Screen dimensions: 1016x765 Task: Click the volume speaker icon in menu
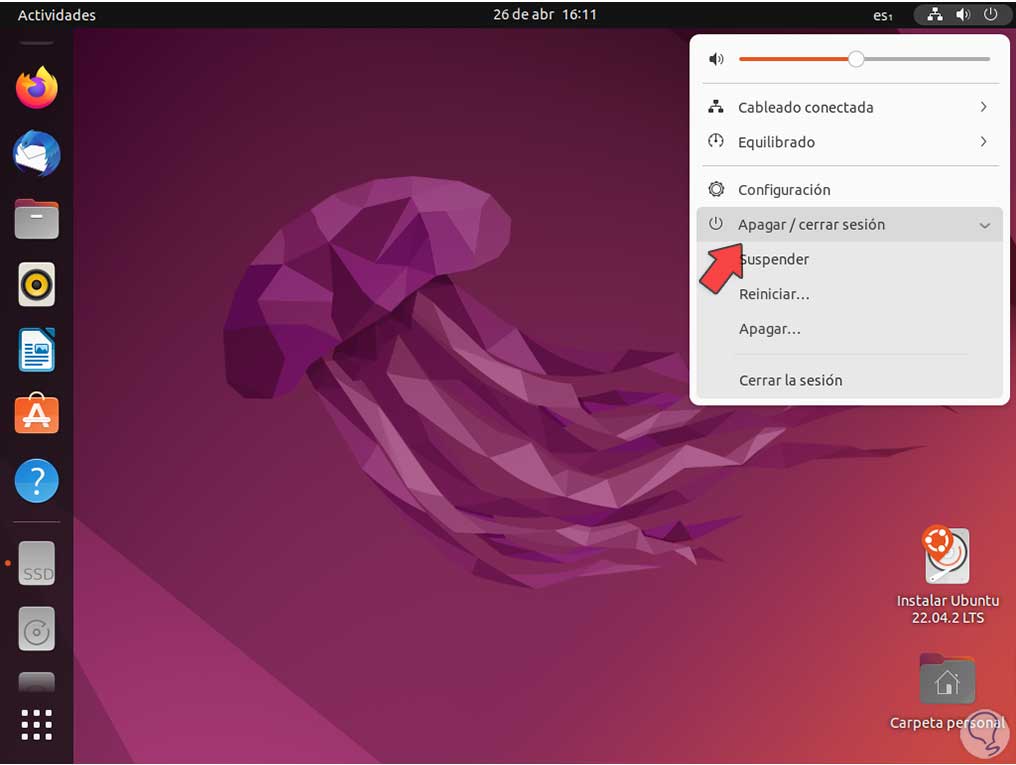pyautogui.click(x=716, y=59)
